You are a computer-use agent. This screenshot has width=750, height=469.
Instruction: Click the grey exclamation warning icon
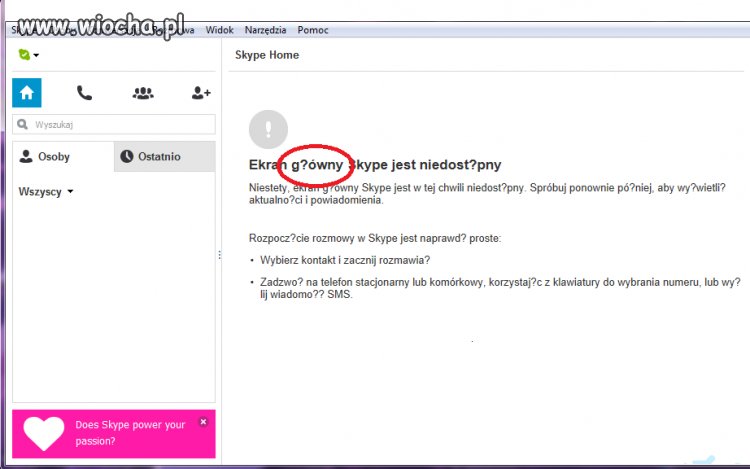(x=268, y=129)
